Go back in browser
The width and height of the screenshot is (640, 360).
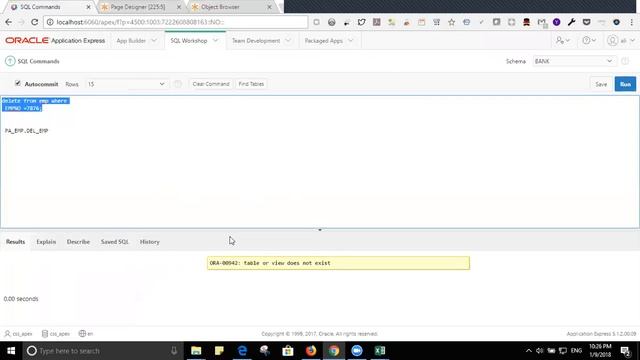click(9, 22)
